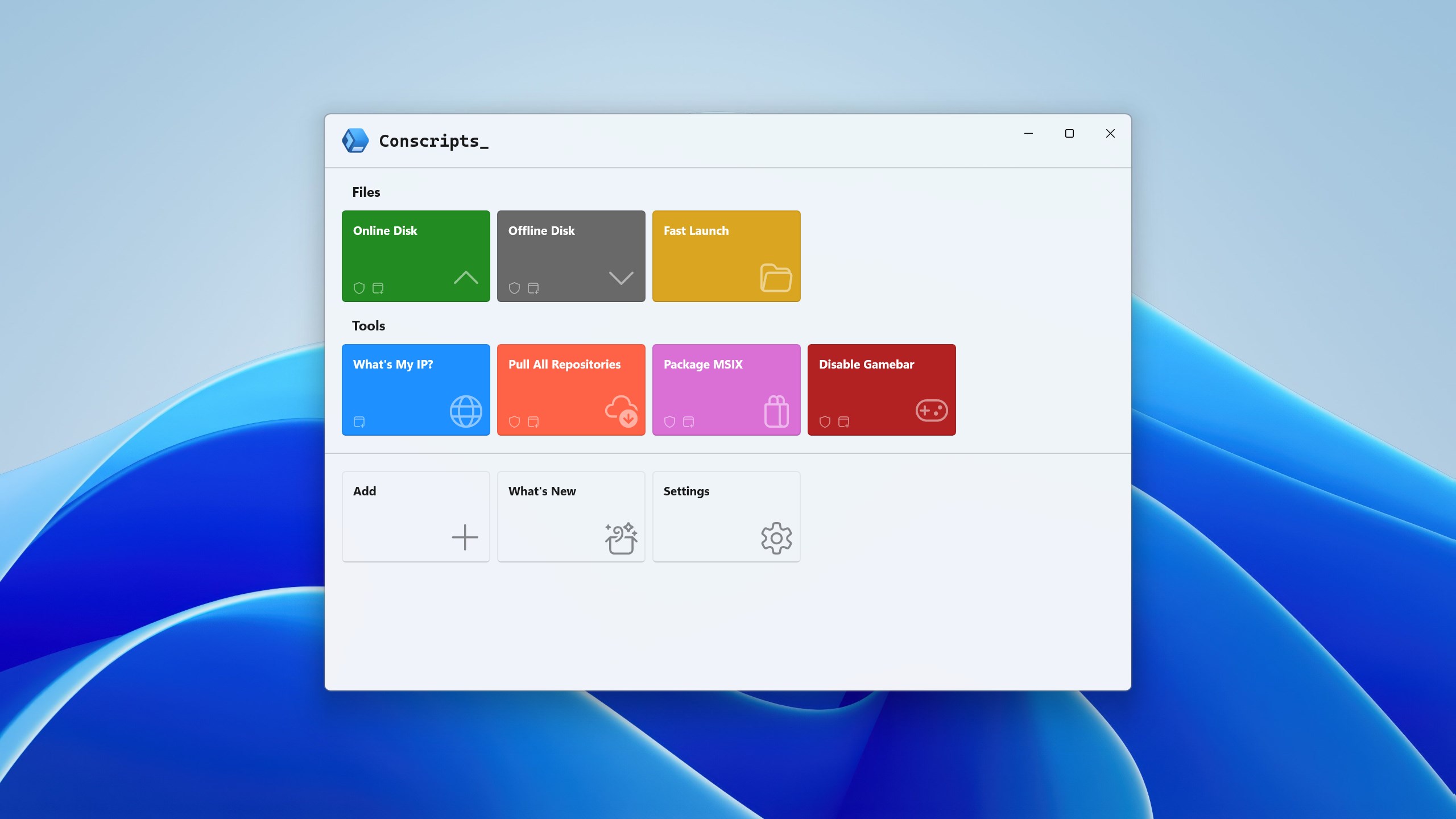Screen dimensions: 1456x819
Task: Click the shield icon on Package MSIX tile
Action: 669,421
